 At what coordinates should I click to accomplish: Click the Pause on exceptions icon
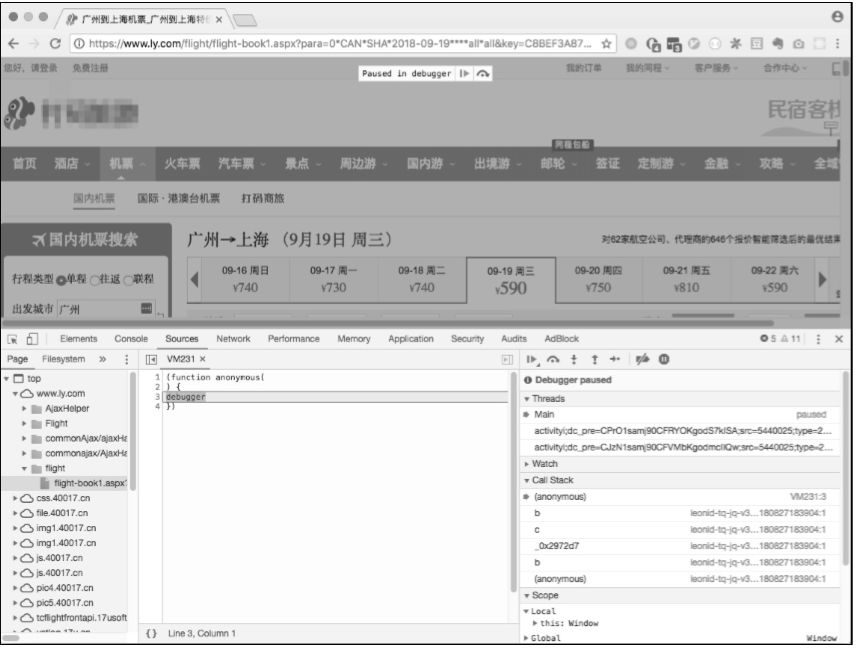pyautogui.click(x=664, y=358)
